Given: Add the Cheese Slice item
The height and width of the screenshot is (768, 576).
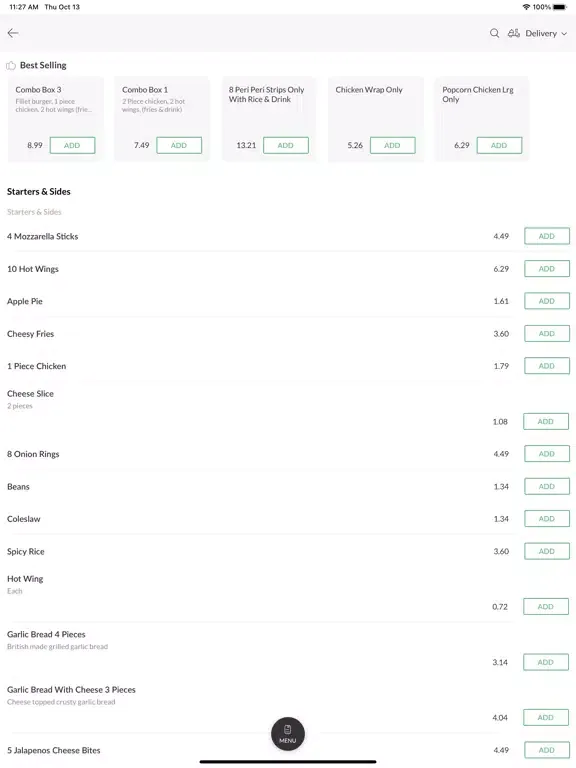Looking at the screenshot, I should pyautogui.click(x=546, y=422).
